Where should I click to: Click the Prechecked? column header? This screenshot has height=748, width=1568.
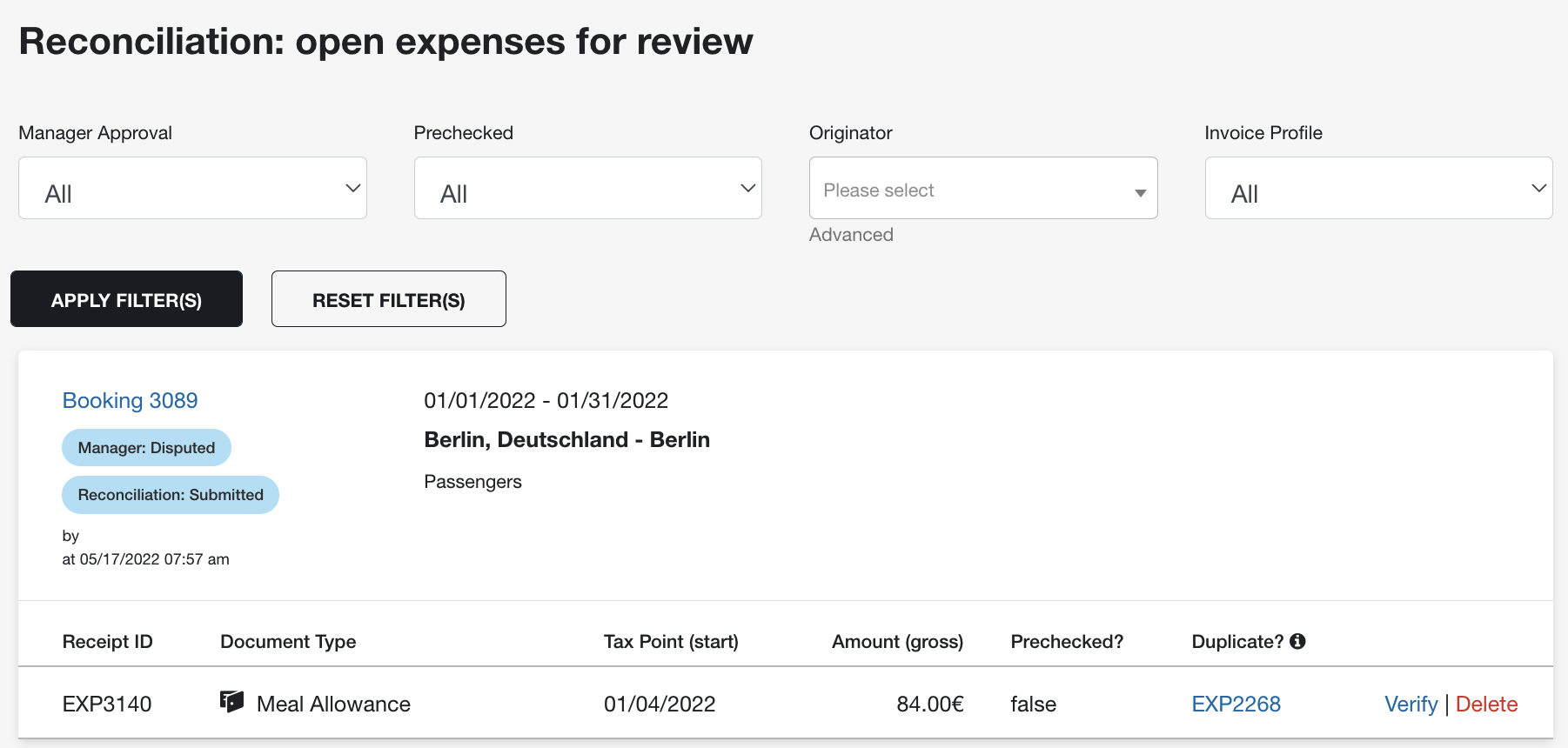pyautogui.click(x=1067, y=642)
